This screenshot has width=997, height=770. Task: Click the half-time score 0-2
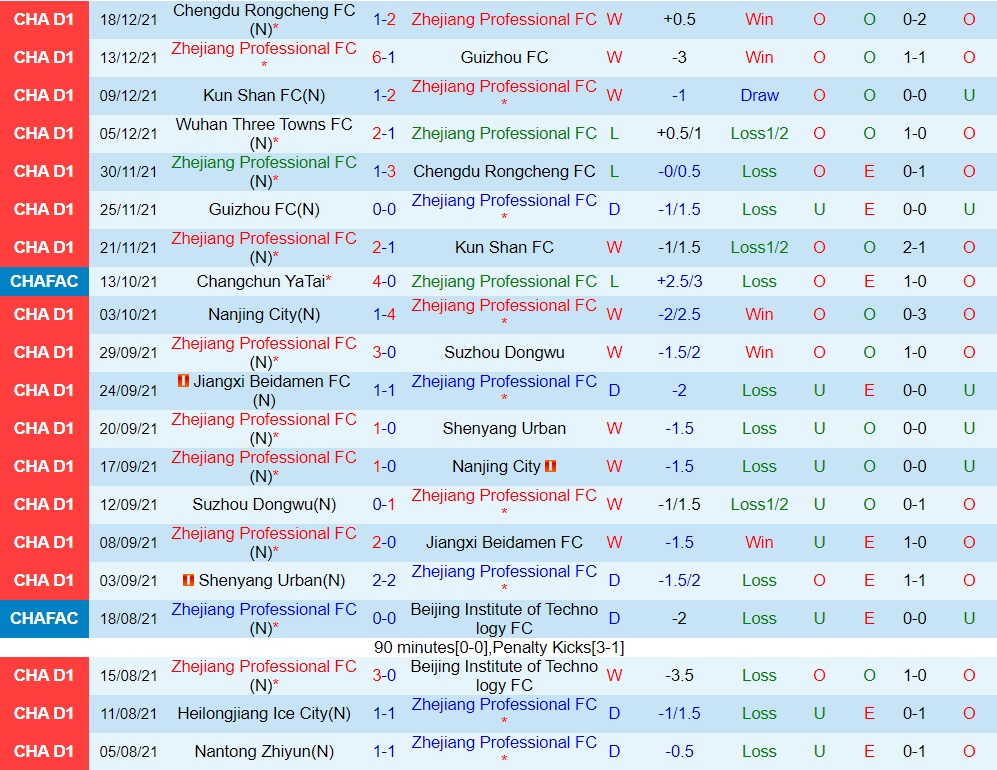(914, 20)
